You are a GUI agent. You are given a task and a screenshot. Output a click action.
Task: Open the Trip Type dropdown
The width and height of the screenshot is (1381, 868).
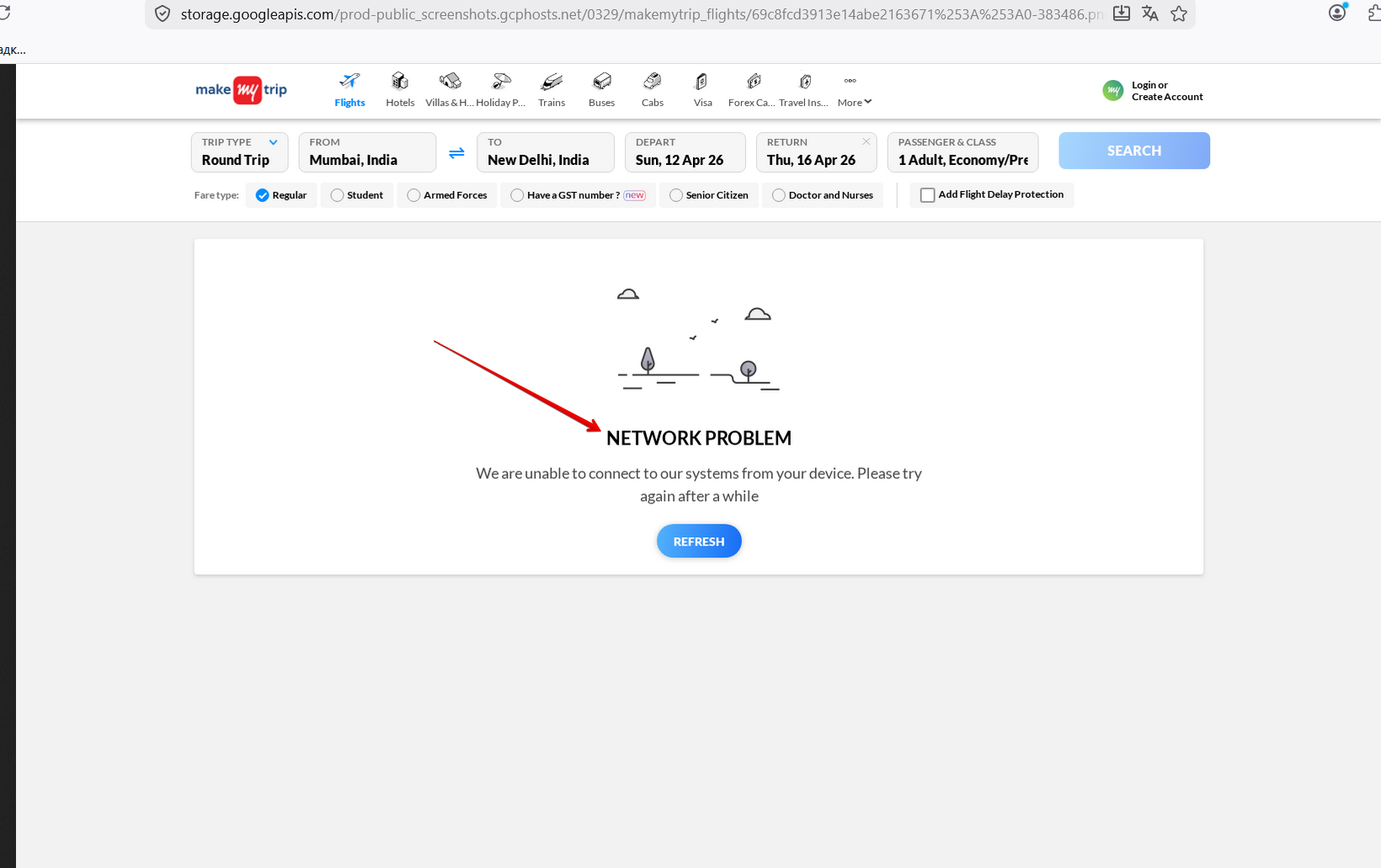[239, 152]
